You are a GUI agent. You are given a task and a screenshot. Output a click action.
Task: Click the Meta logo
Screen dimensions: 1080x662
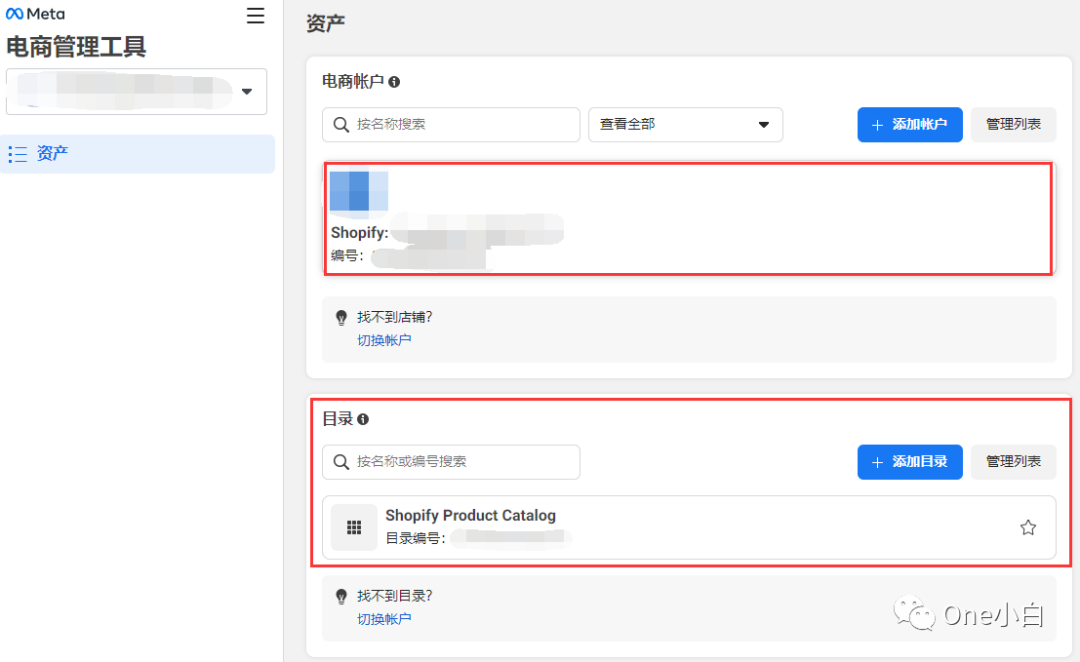32,14
